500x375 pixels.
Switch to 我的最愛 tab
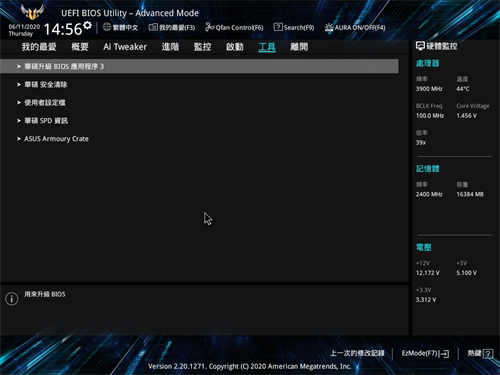39,47
